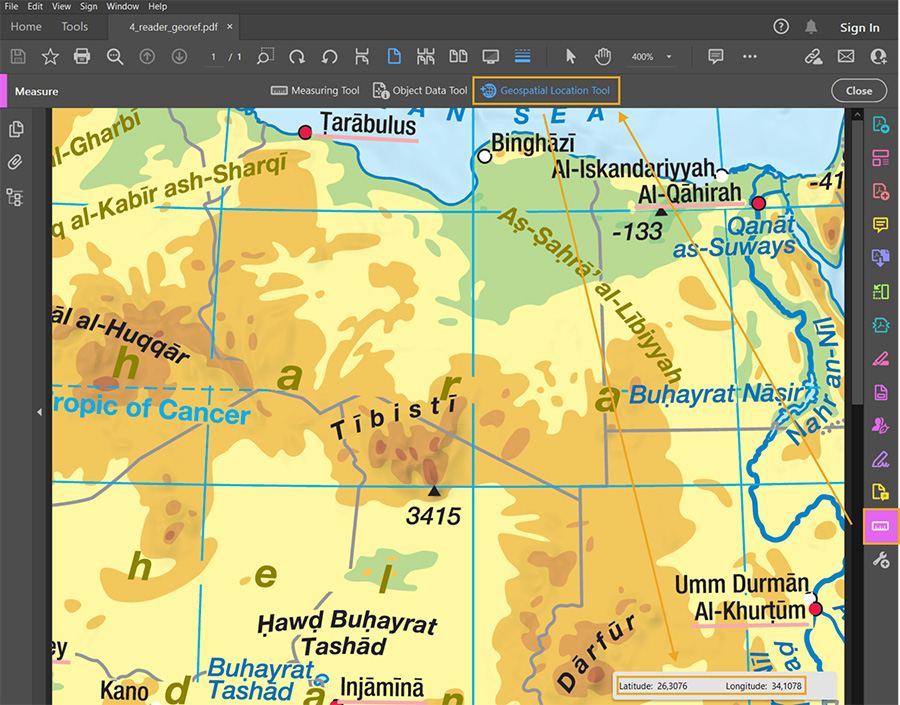Viewport: 900px width, 705px height.
Task: Open the model tree panel icon
Action: click(x=15, y=197)
